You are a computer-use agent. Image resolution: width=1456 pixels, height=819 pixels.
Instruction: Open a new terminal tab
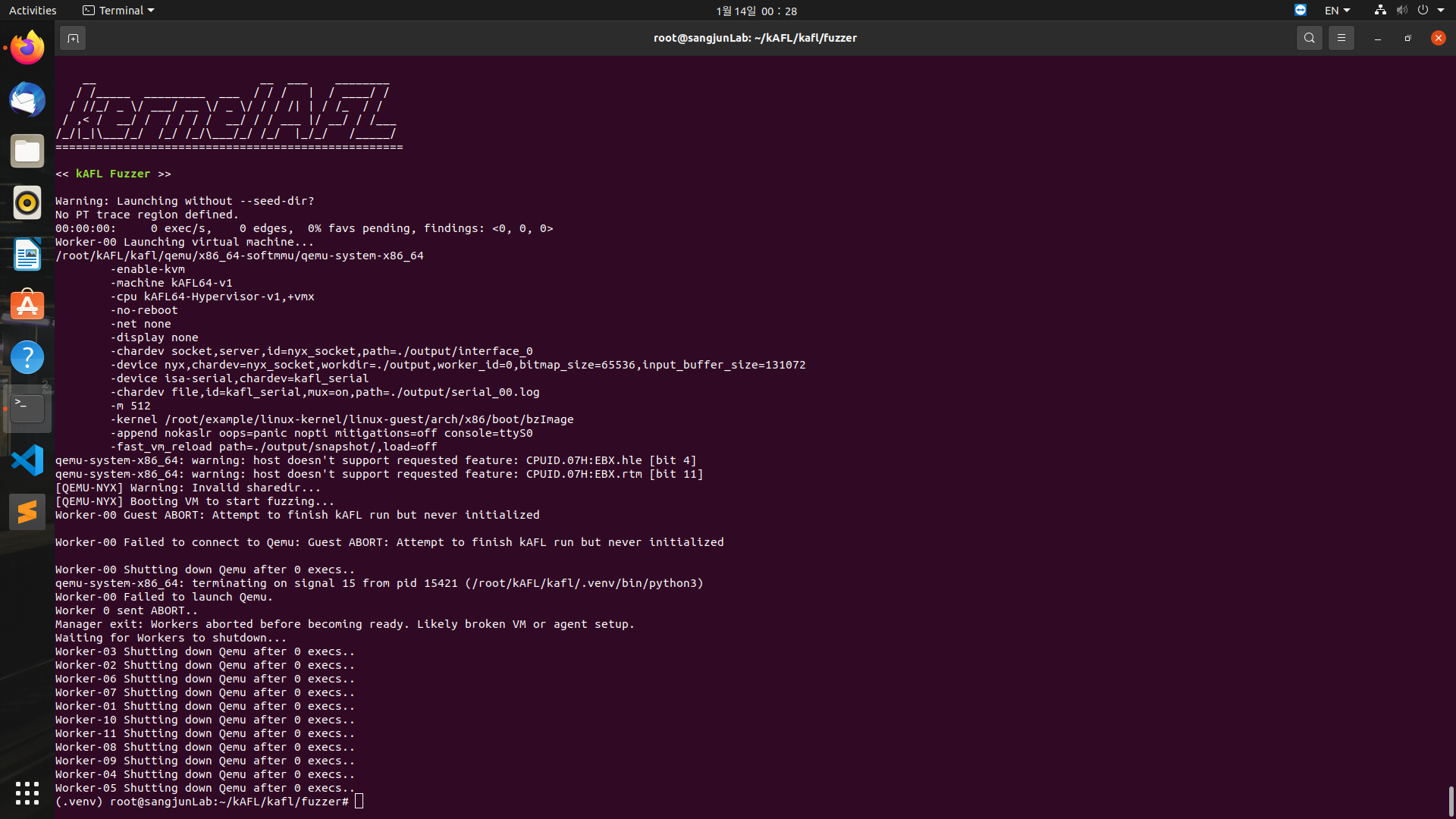tap(73, 37)
